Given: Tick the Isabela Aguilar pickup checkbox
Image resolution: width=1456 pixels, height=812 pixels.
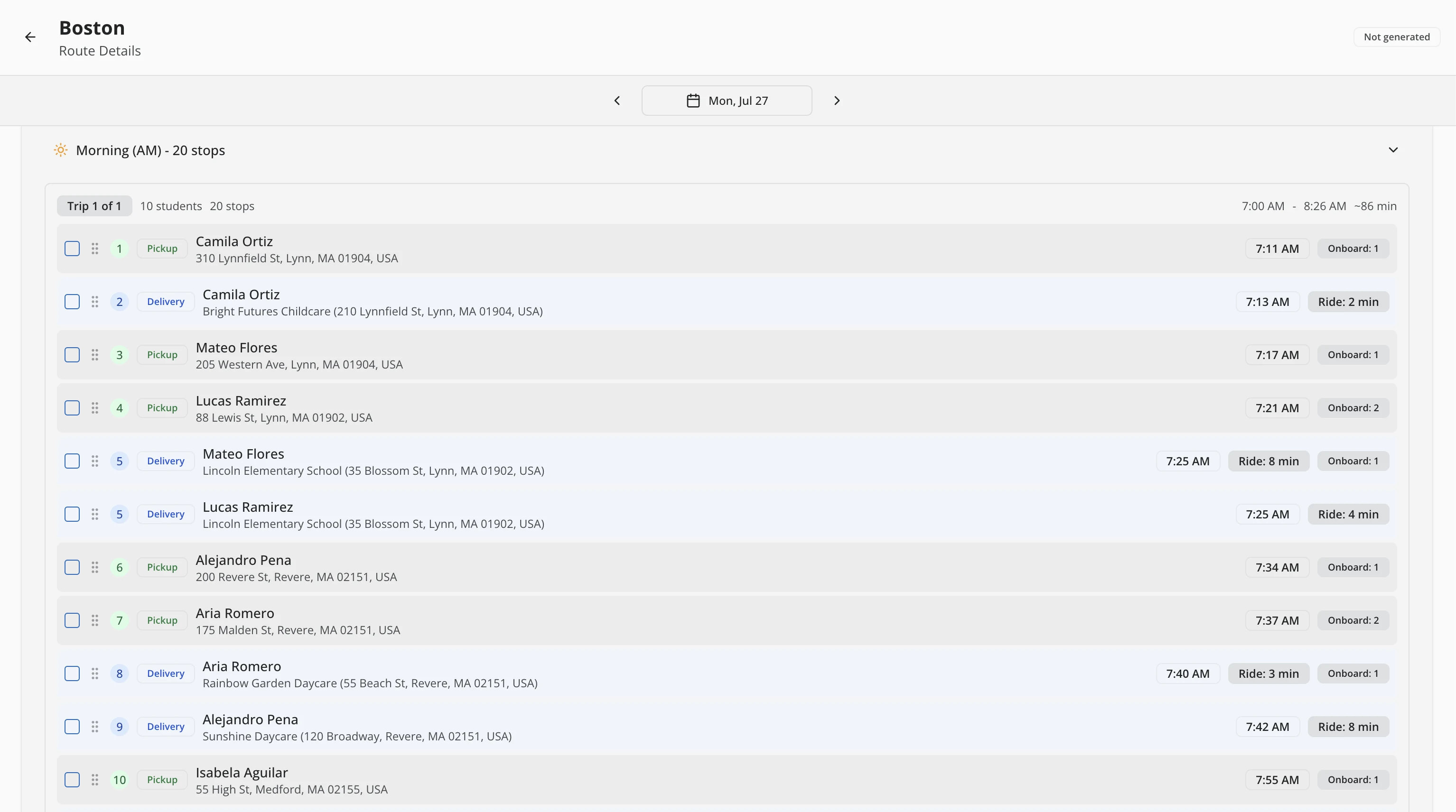Looking at the screenshot, I should (x=72, y=780).
